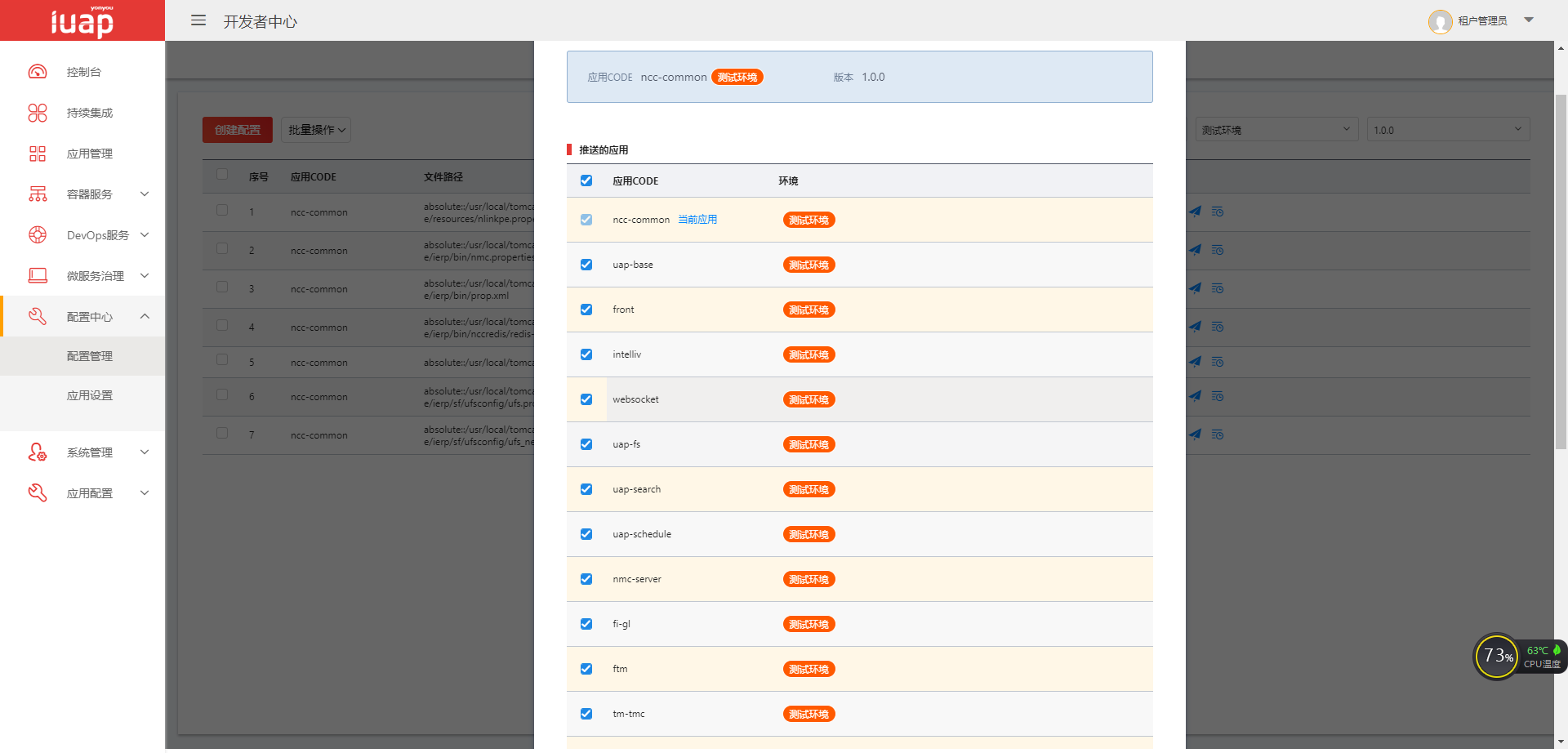Click the 持续集成 sidebar icon
The image size is (1568, 753).
[38, 113]
